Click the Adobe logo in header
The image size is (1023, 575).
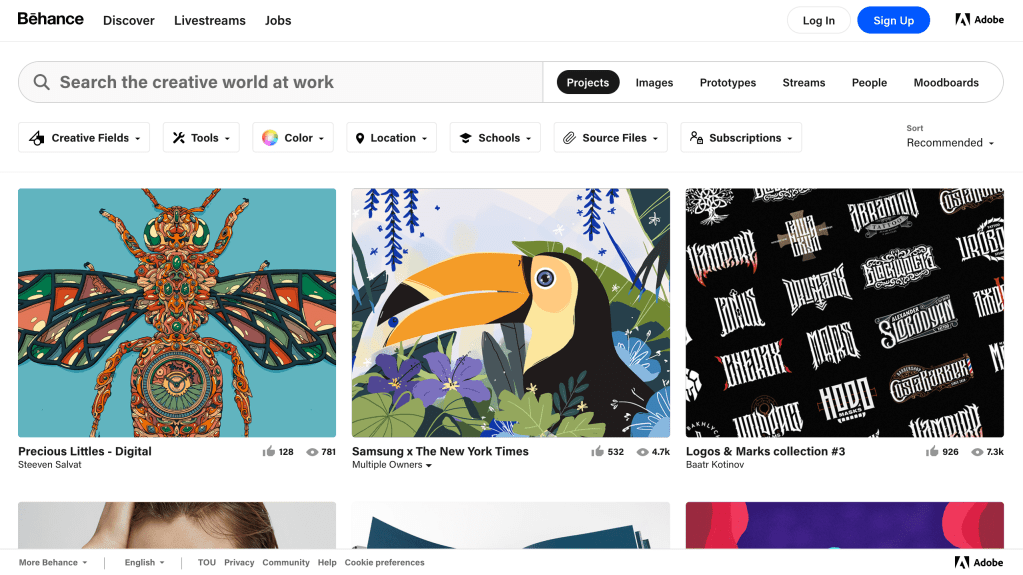979,20
